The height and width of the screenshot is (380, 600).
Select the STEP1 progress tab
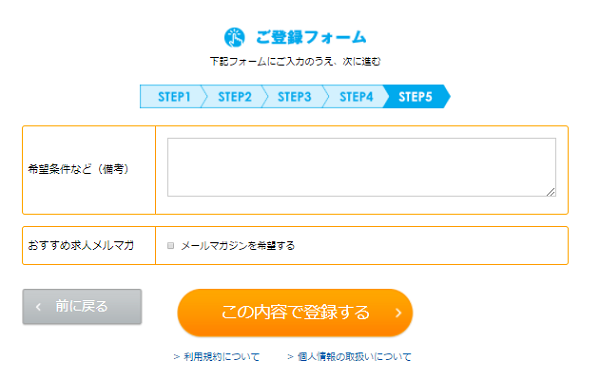pos(171,97)
